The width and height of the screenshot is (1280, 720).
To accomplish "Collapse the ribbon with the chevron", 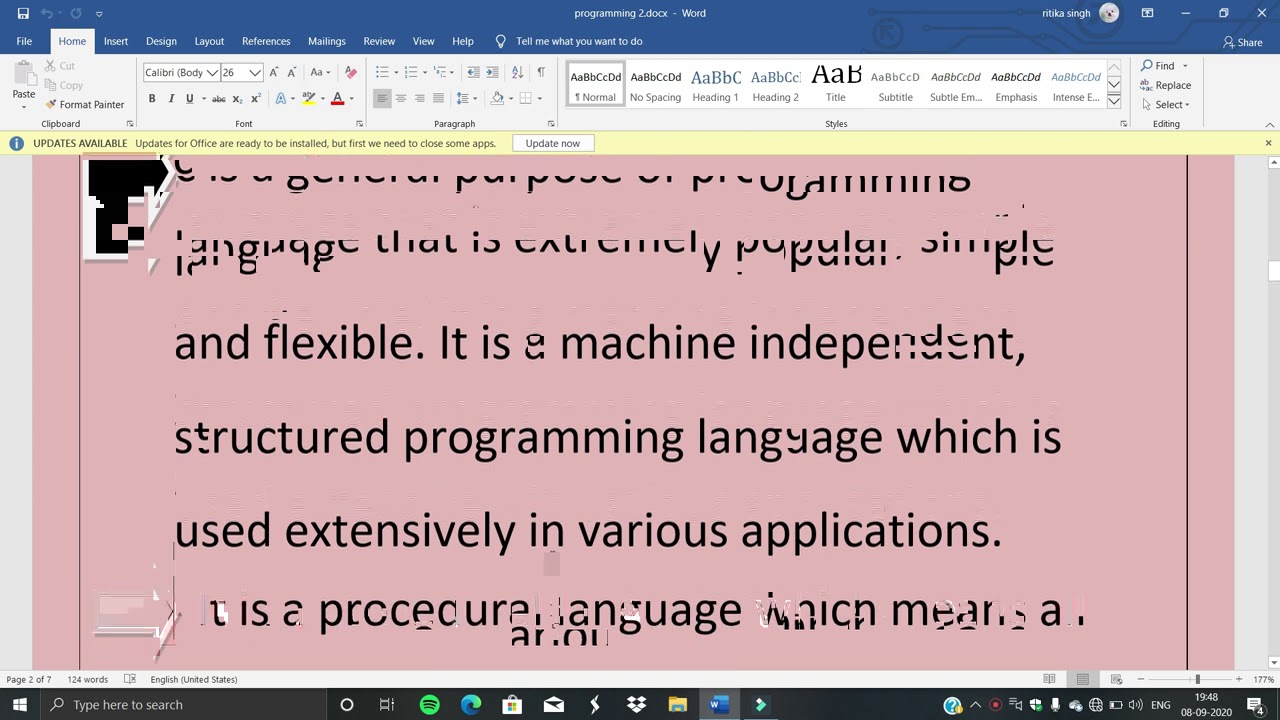I will (1269, 124).
